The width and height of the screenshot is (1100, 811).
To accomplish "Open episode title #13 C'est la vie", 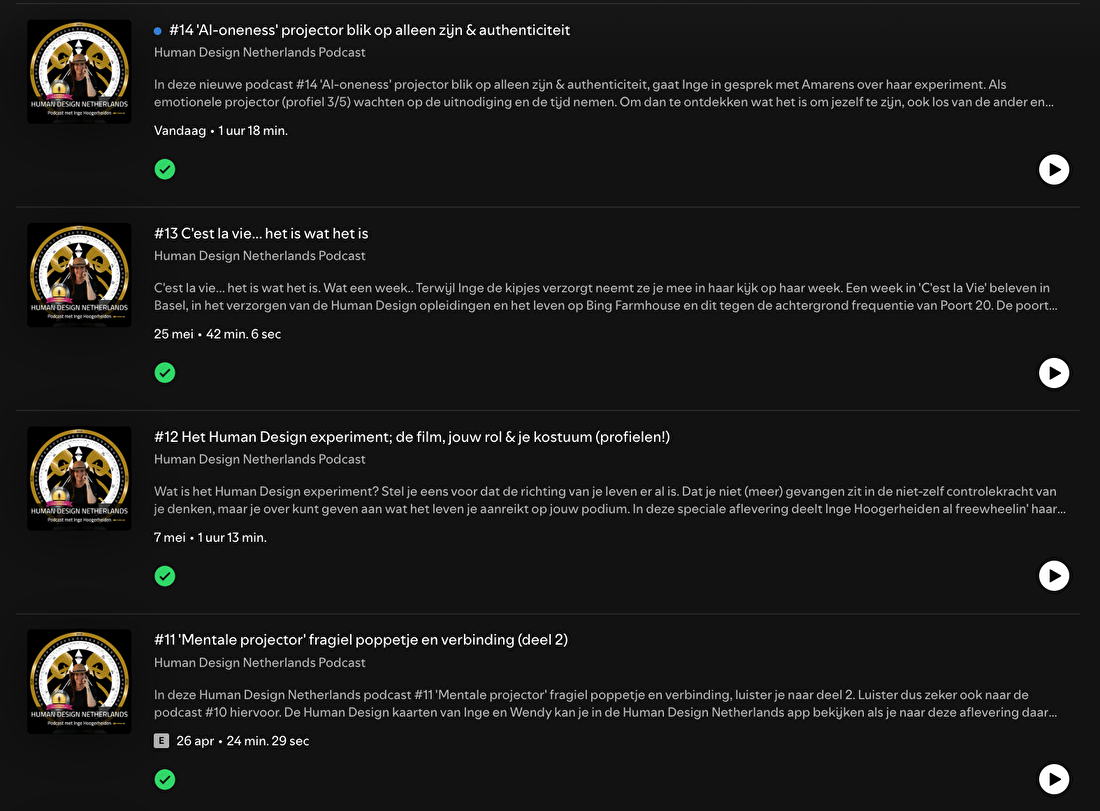I will point(261,234).
